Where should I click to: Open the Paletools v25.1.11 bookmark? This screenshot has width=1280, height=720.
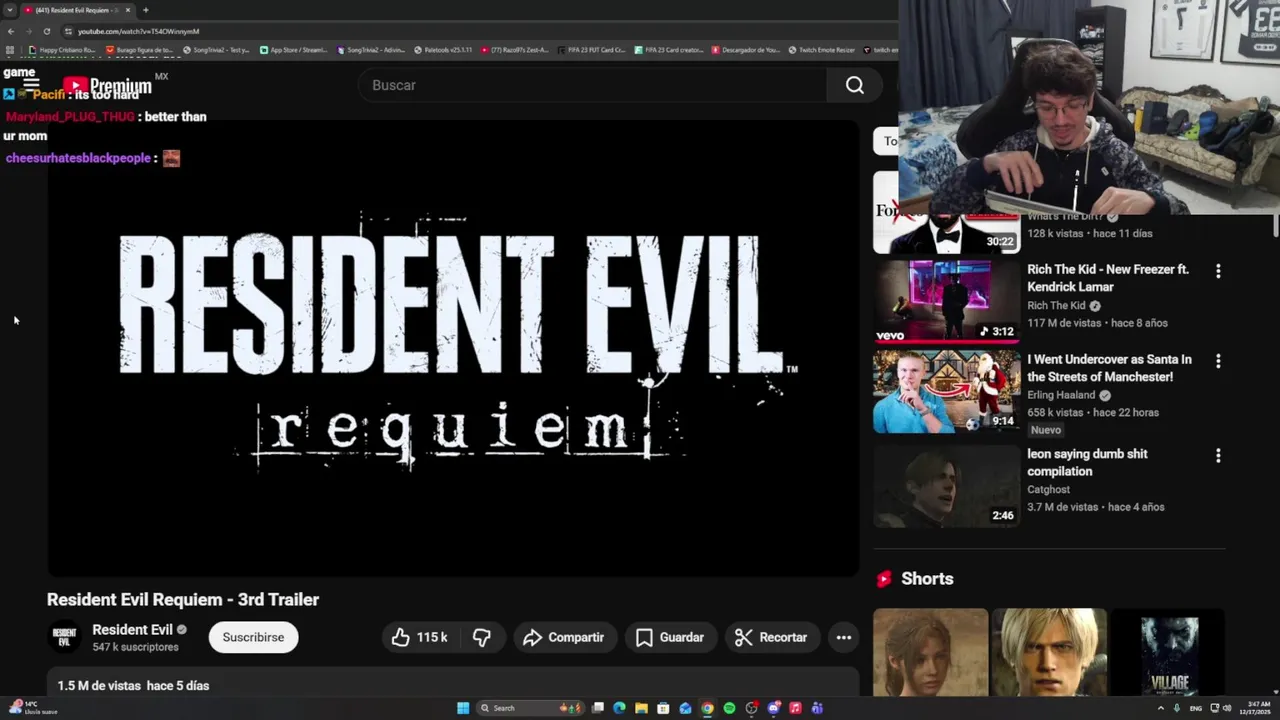point(443,50)
